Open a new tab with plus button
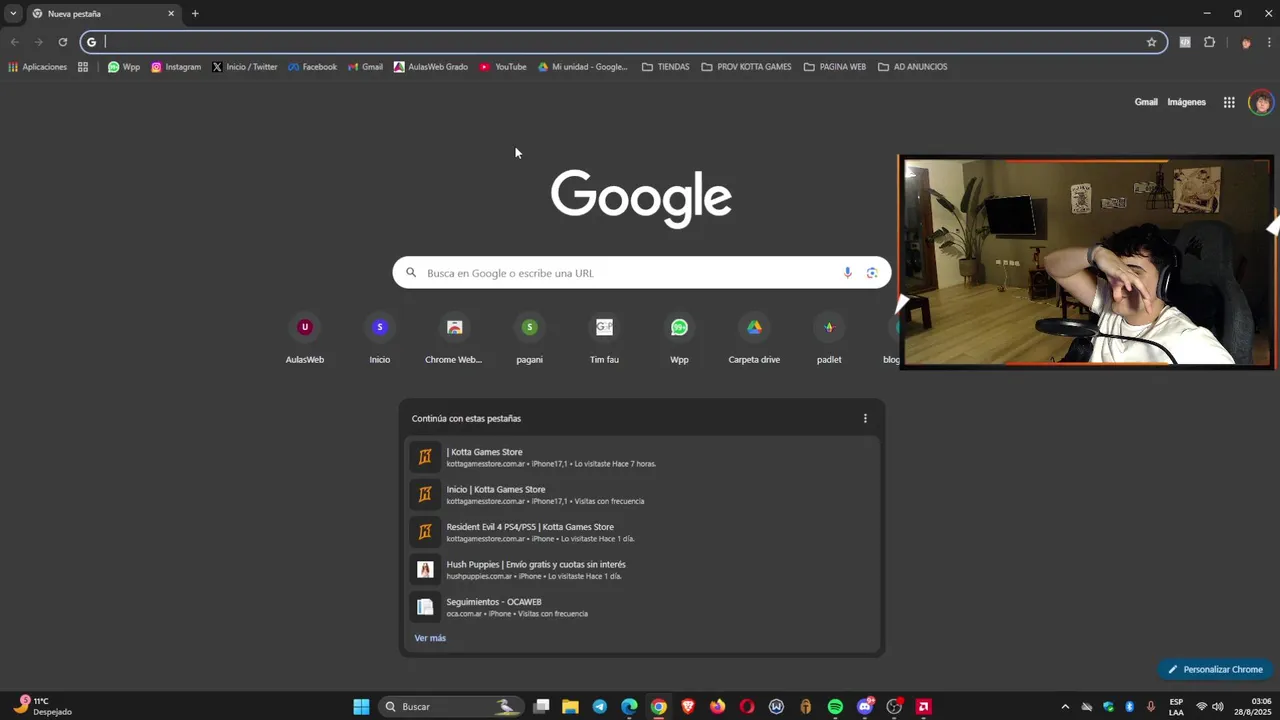 [195, 14]
